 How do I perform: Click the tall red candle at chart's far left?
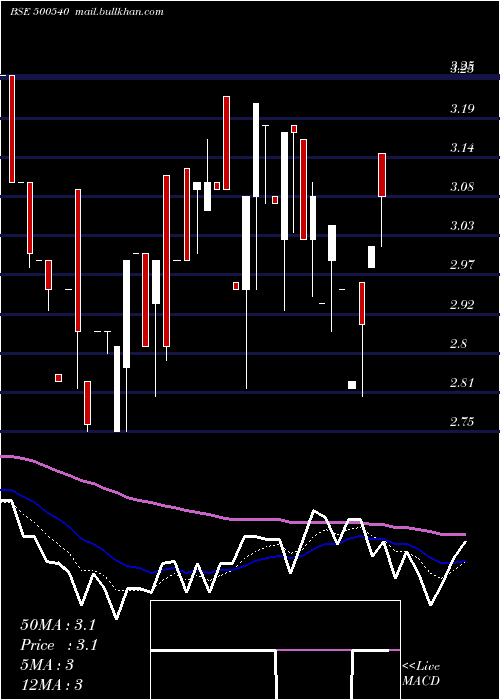[12, 129]
